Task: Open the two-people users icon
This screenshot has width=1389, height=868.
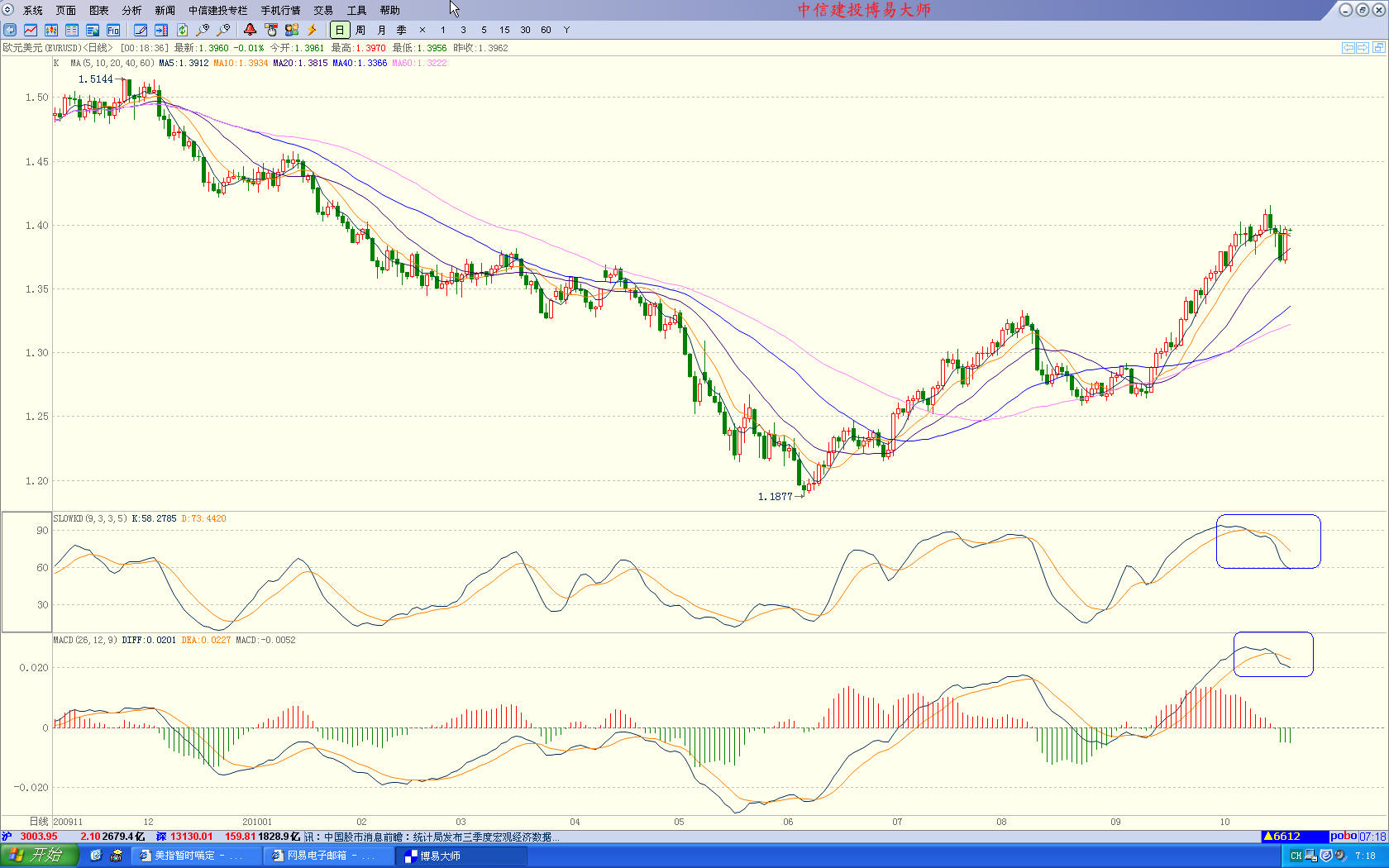Action: [x=291, y=30]
